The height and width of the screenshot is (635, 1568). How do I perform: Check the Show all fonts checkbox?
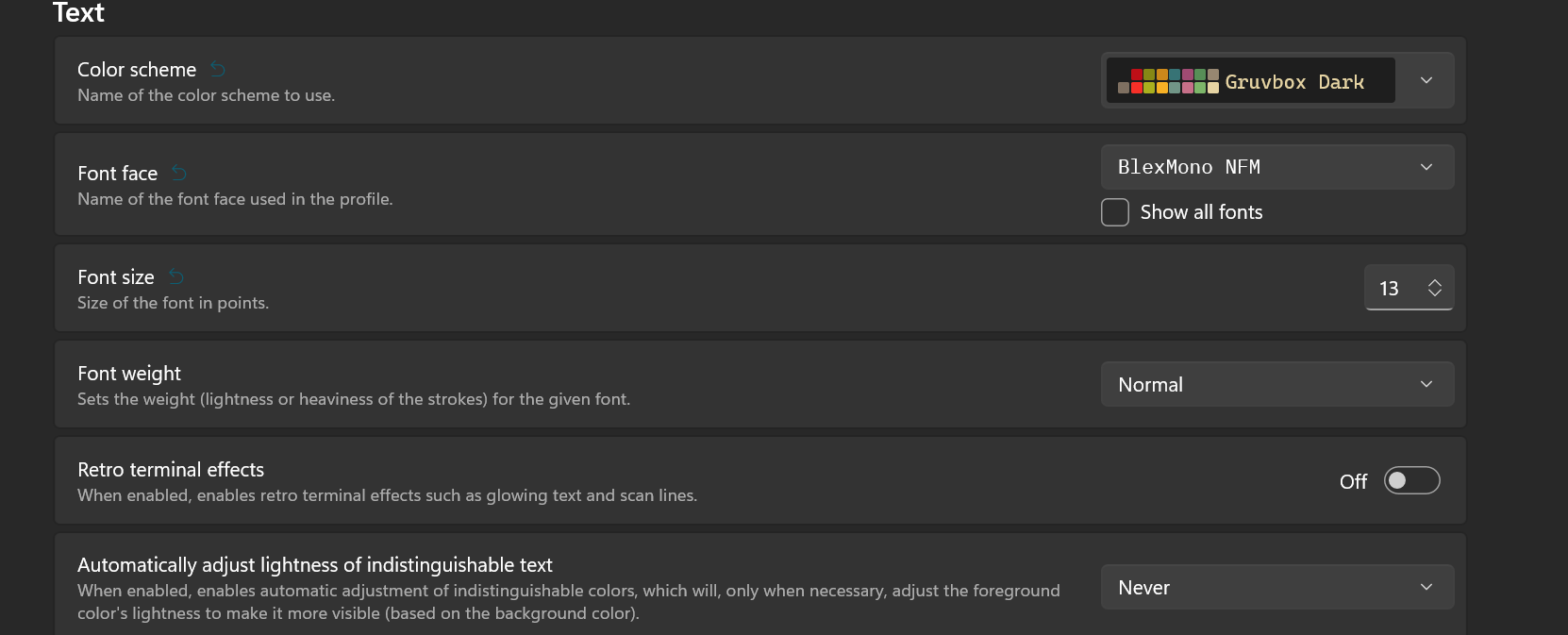point(1114,212)
